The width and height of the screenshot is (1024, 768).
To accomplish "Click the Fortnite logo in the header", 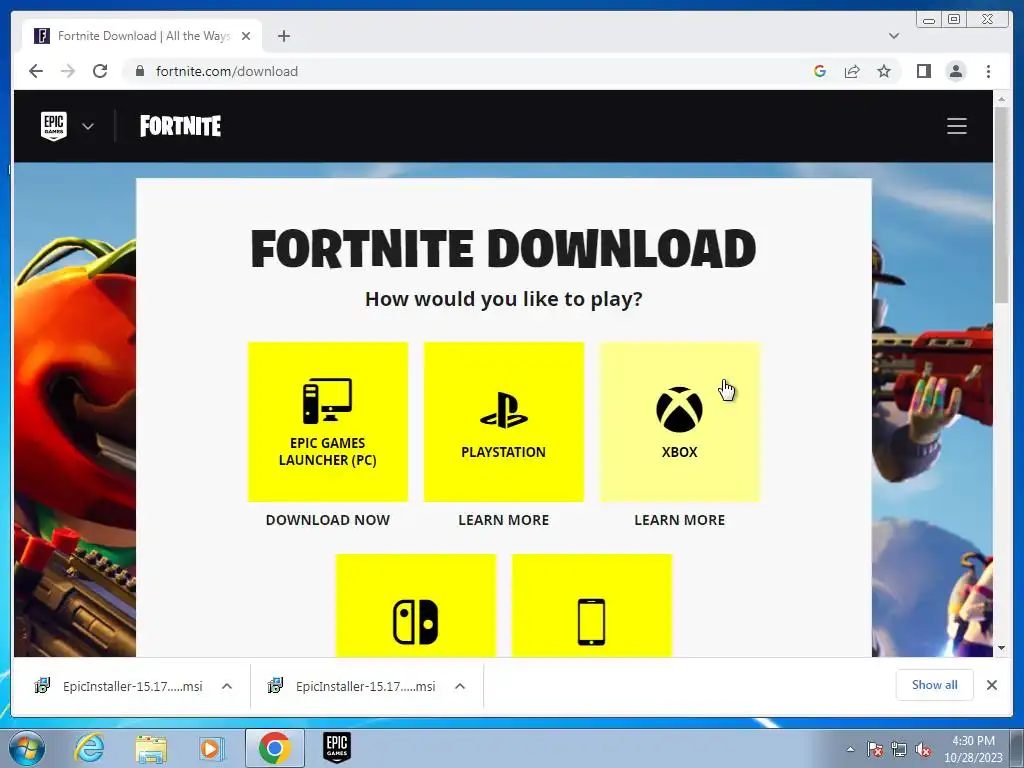I will tap(180, 126).
